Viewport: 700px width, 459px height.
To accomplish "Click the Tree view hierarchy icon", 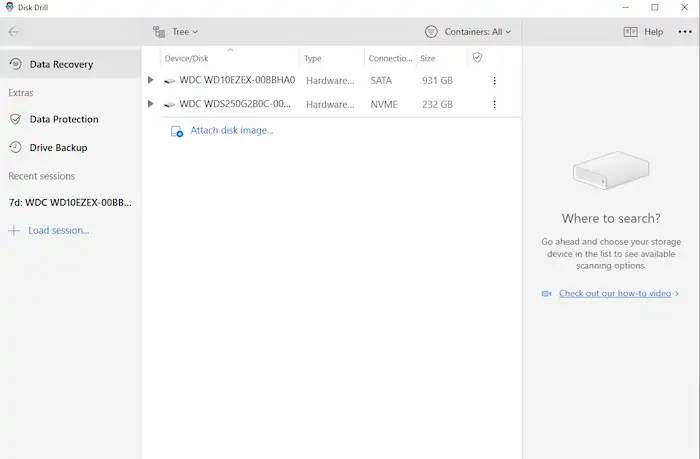I will pyautogui.click(x=159, y=32).
